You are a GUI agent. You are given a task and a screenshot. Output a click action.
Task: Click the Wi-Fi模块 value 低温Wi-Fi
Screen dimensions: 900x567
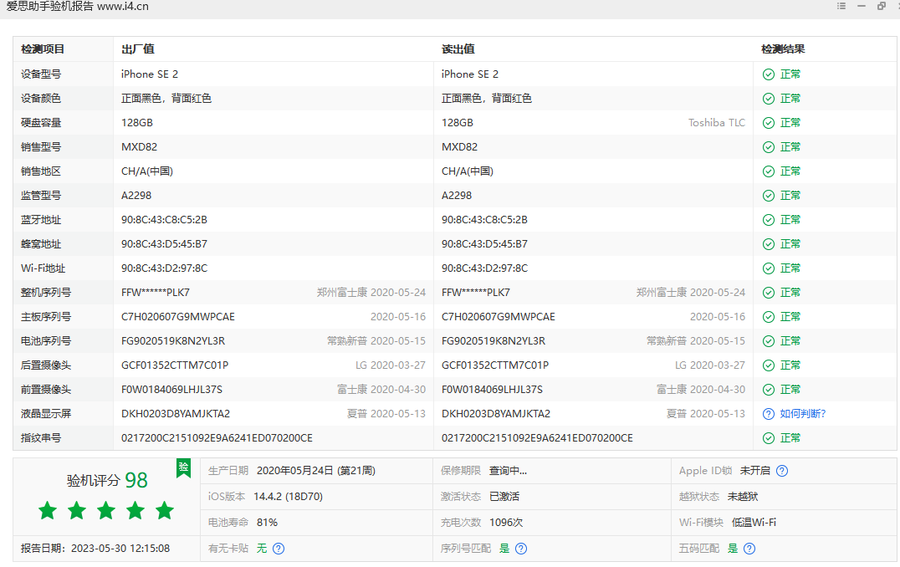[x=754, y=522]
